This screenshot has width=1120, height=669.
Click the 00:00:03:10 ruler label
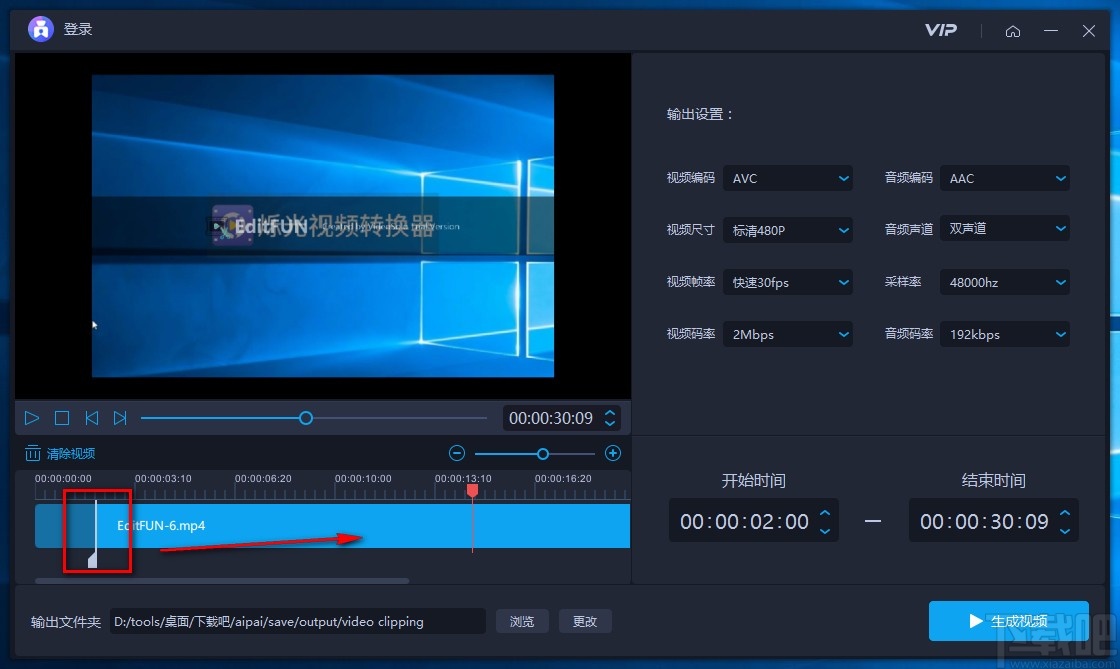[163, 478]
